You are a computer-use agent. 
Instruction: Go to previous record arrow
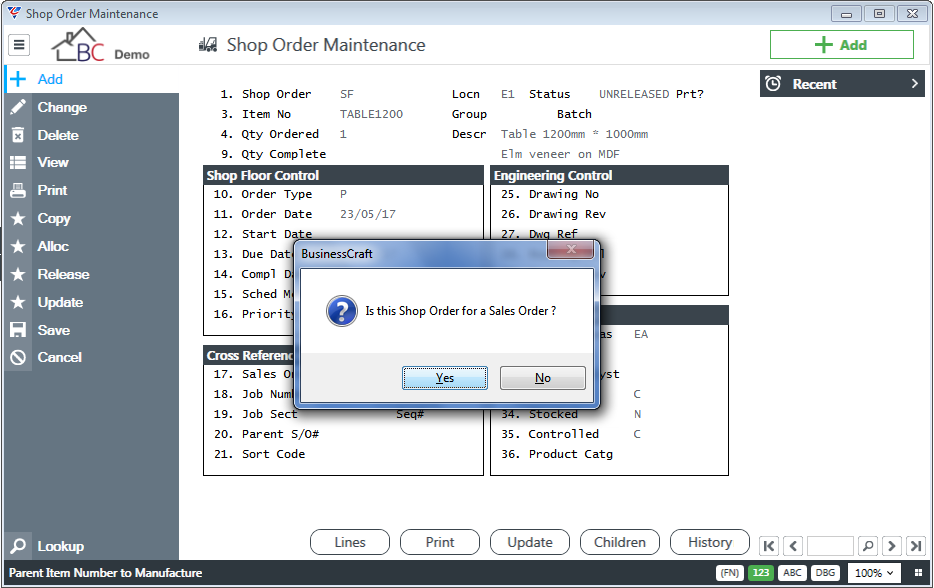[793, 546]
